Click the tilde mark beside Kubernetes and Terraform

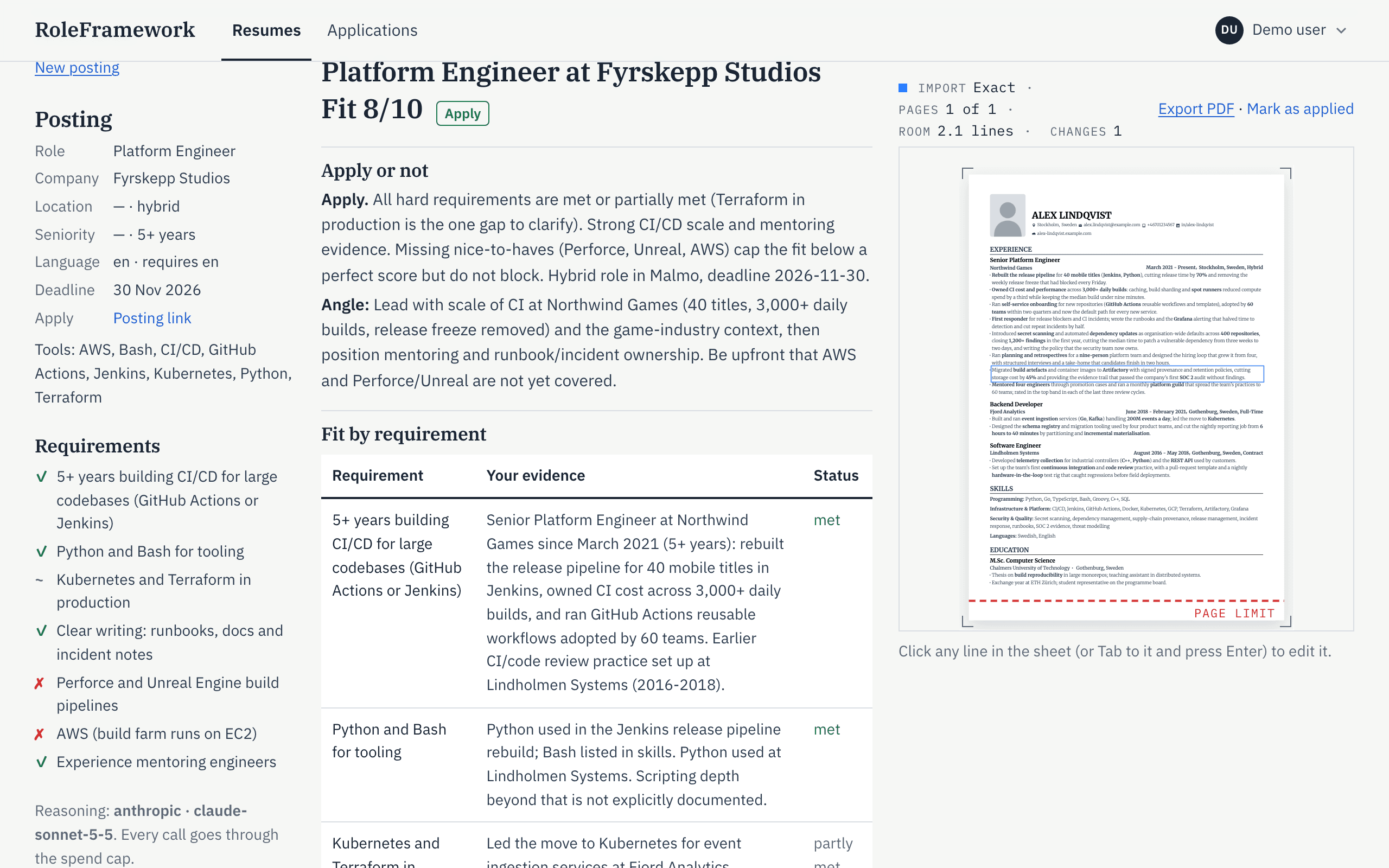tap(40, 580)
